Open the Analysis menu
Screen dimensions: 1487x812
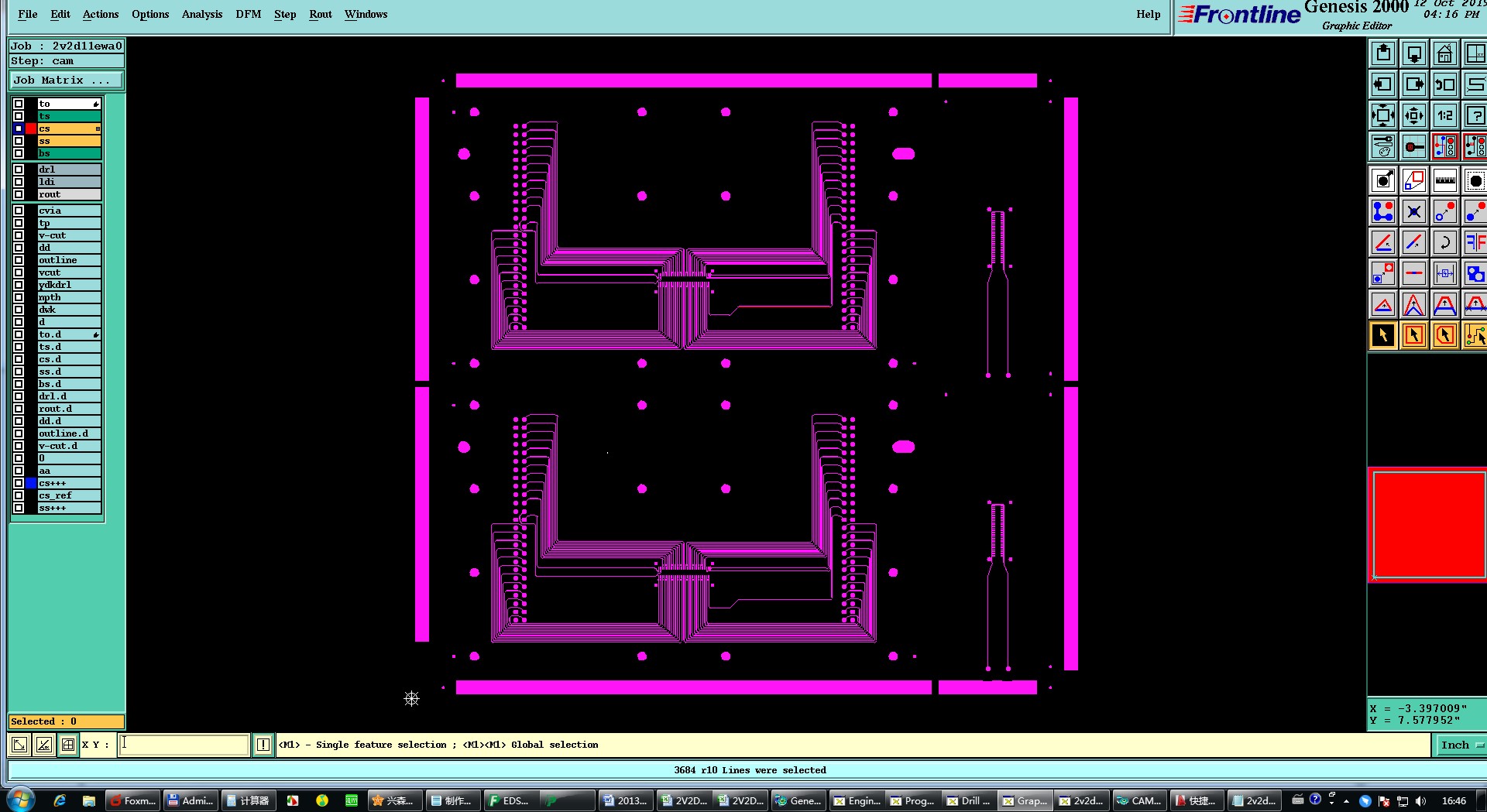202,14
